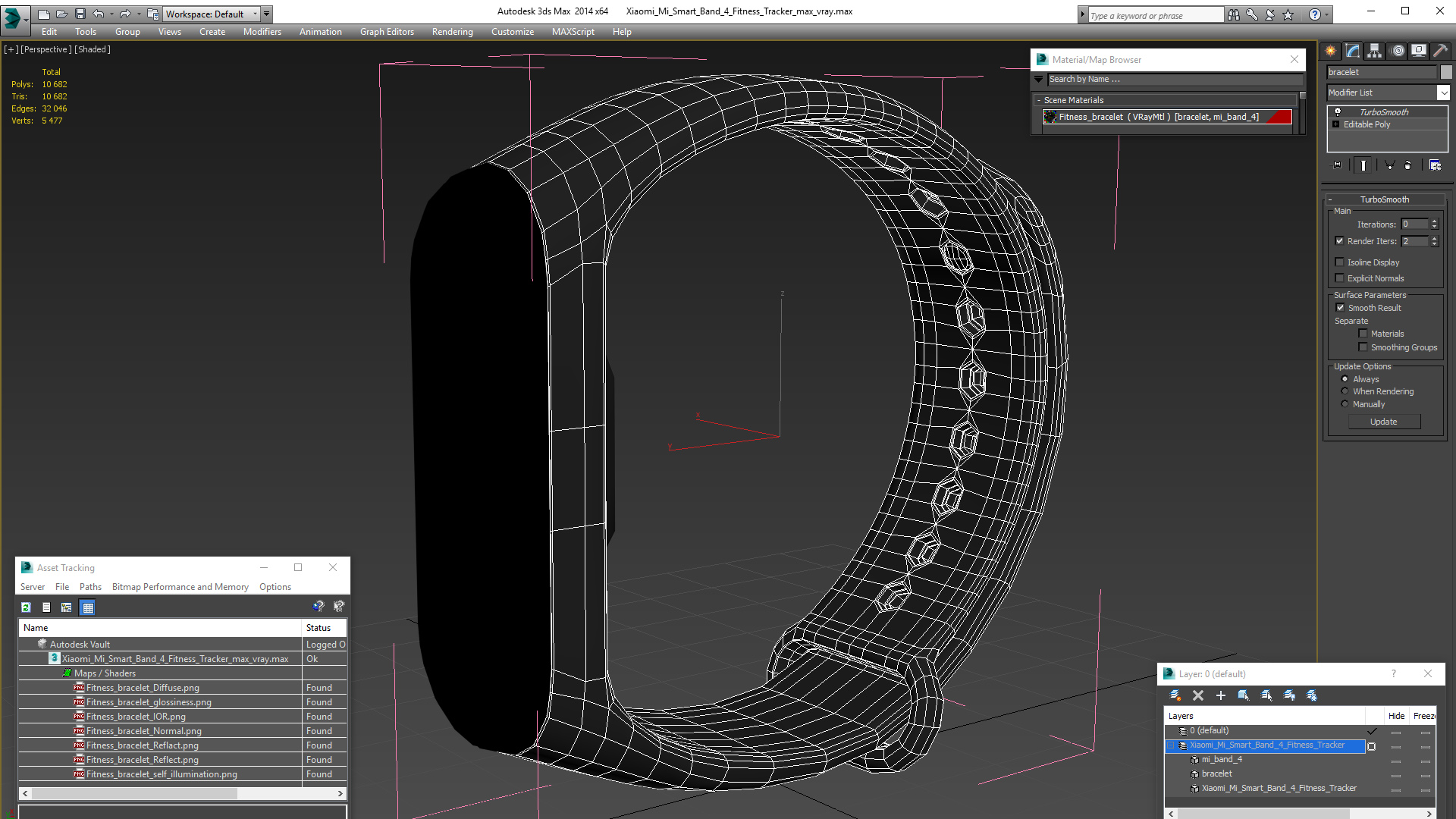The image size is (1456, 819).
Task: Select When Rendering update option
Action: (x=1345, y=391)
